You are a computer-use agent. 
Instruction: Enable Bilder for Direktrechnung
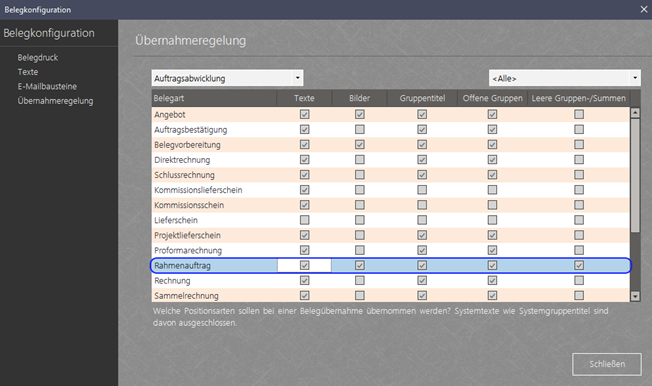360,160
